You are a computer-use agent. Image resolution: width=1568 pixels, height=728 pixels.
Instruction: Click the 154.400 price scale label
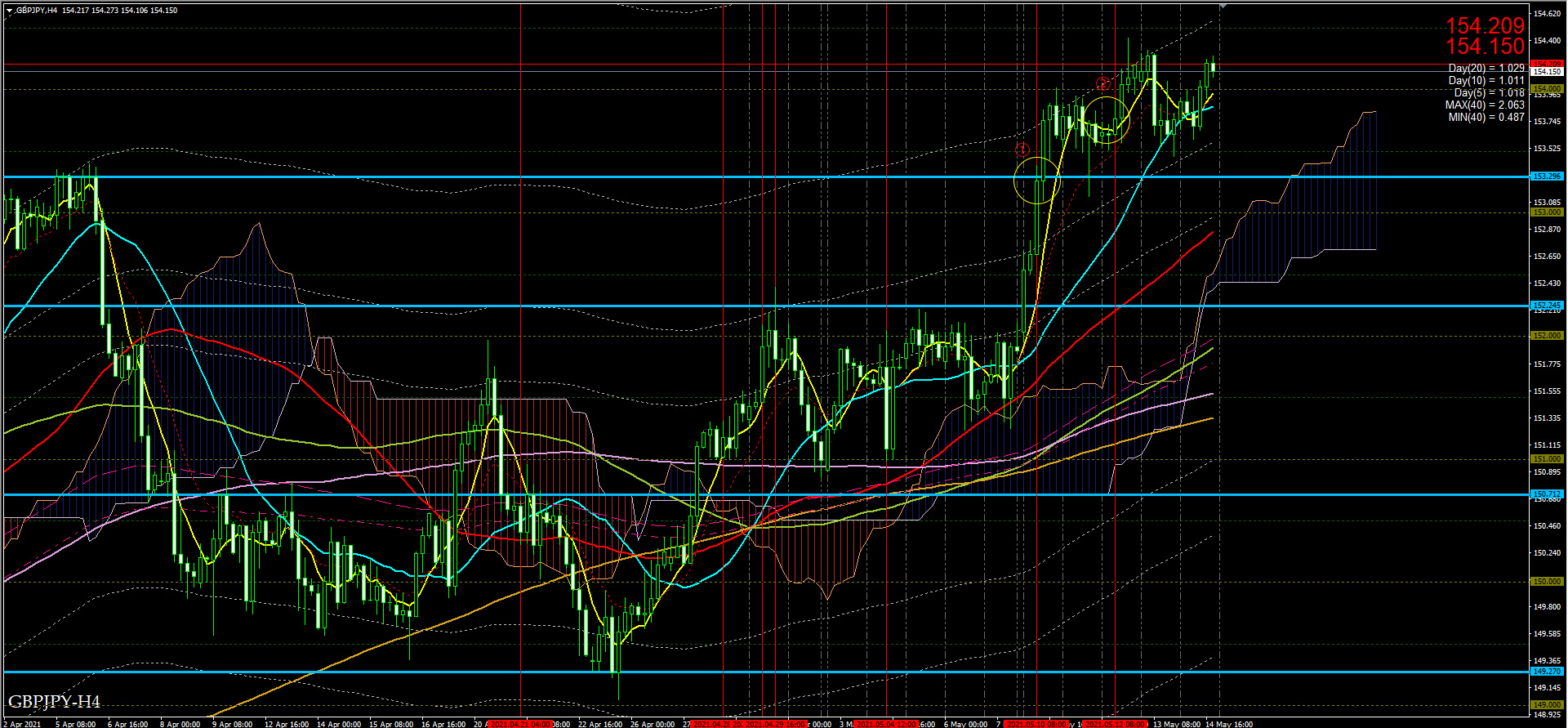(1548, 41)
